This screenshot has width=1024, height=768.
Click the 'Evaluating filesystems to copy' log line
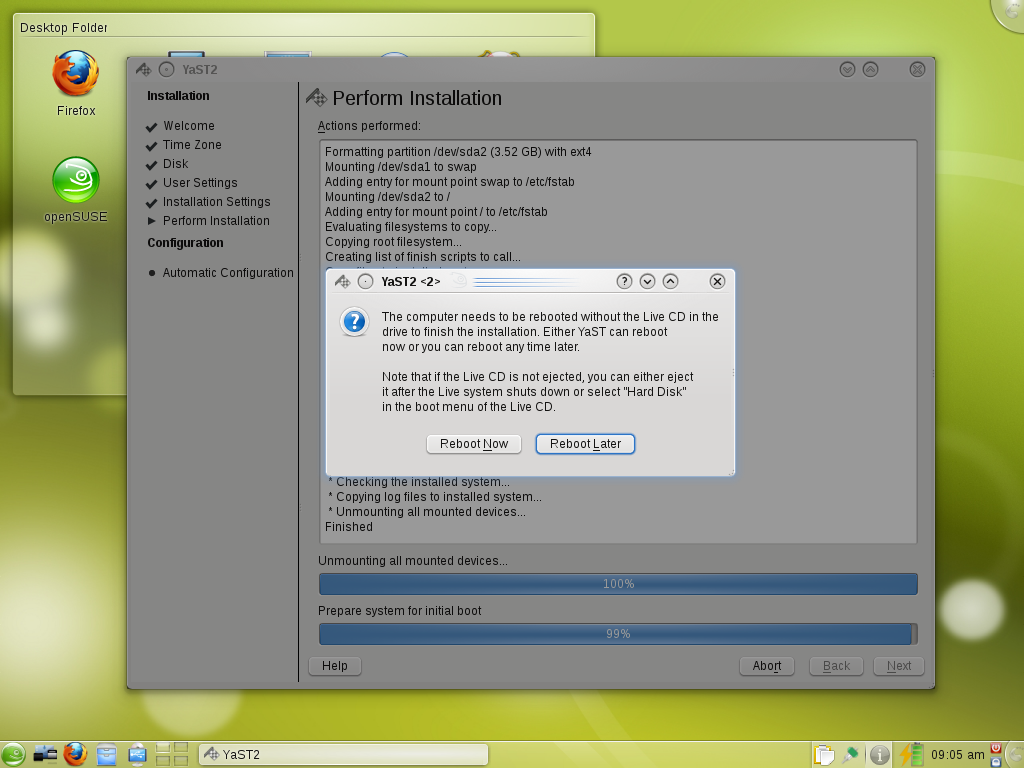pyautogui.click(x=411, y=227)
